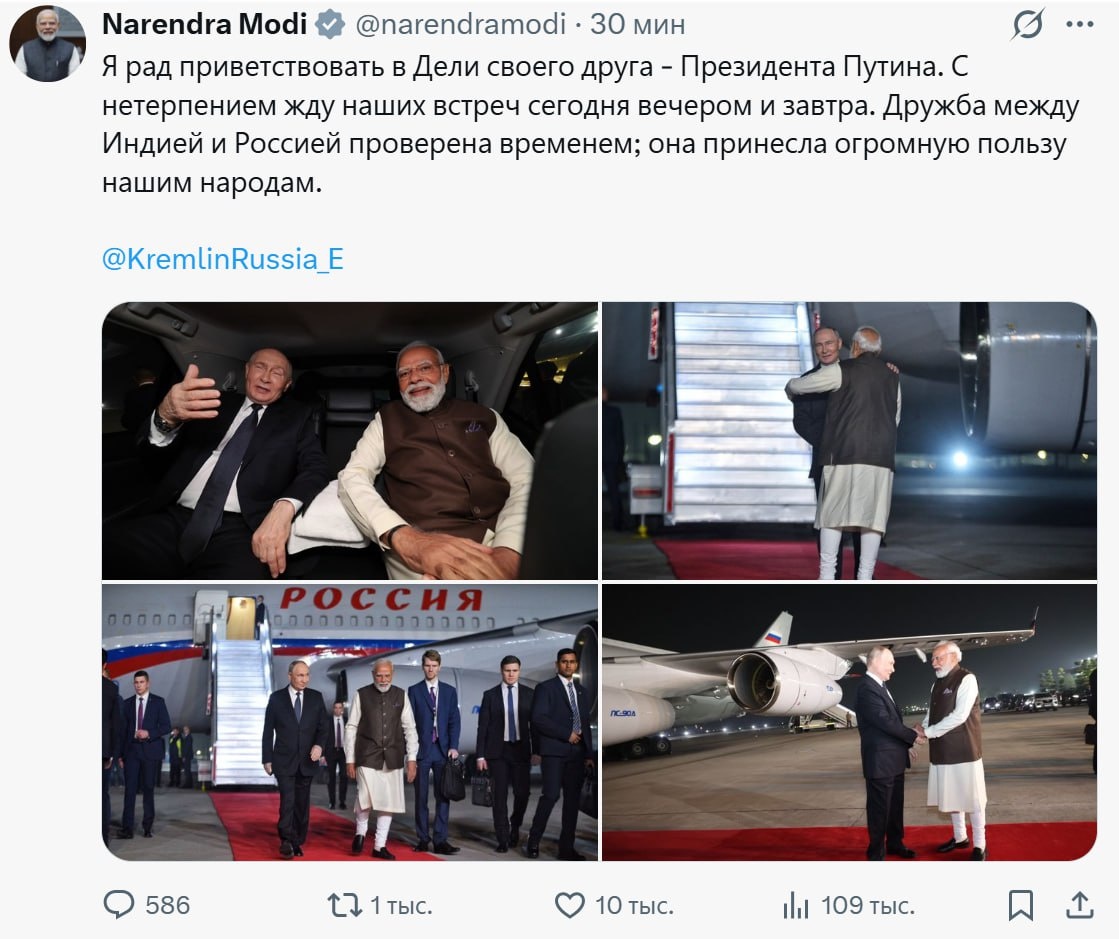The image size is (1119, 939).
Task: Open handshake photo under aircraft wing
Action: point(849,722)
